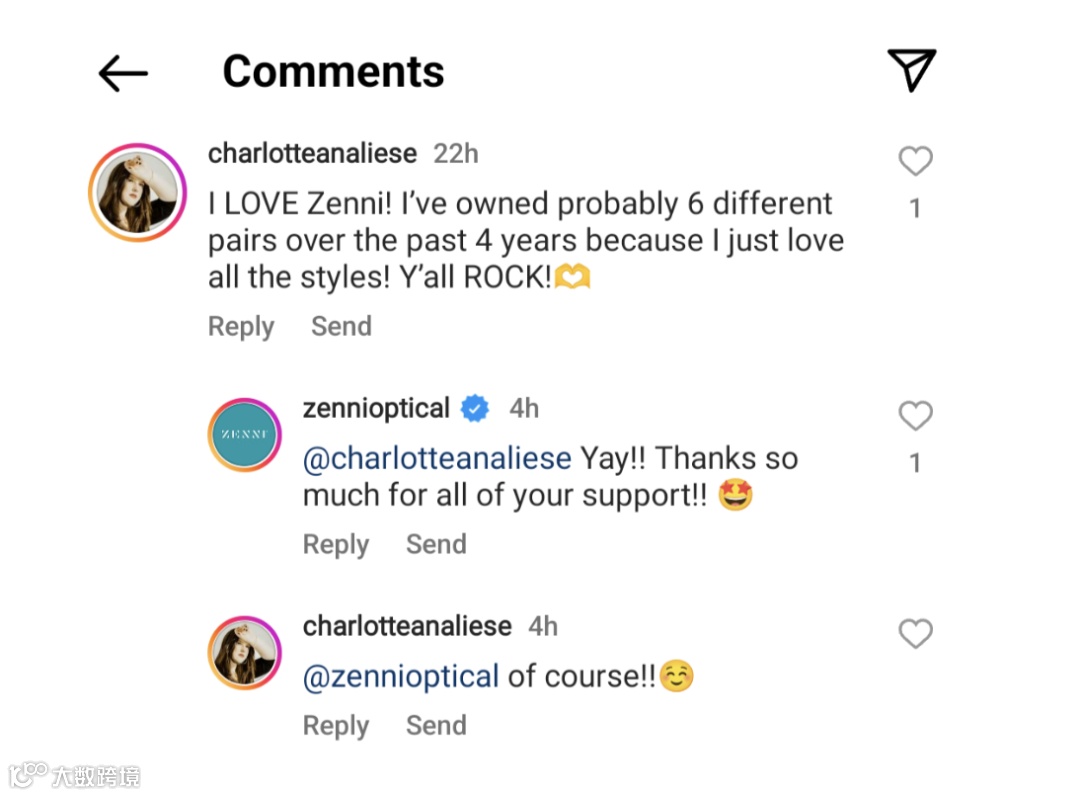Open charlotteanaliese avatar on top comment
This screenshot has width=1080, height=796.
coord(138,193)
